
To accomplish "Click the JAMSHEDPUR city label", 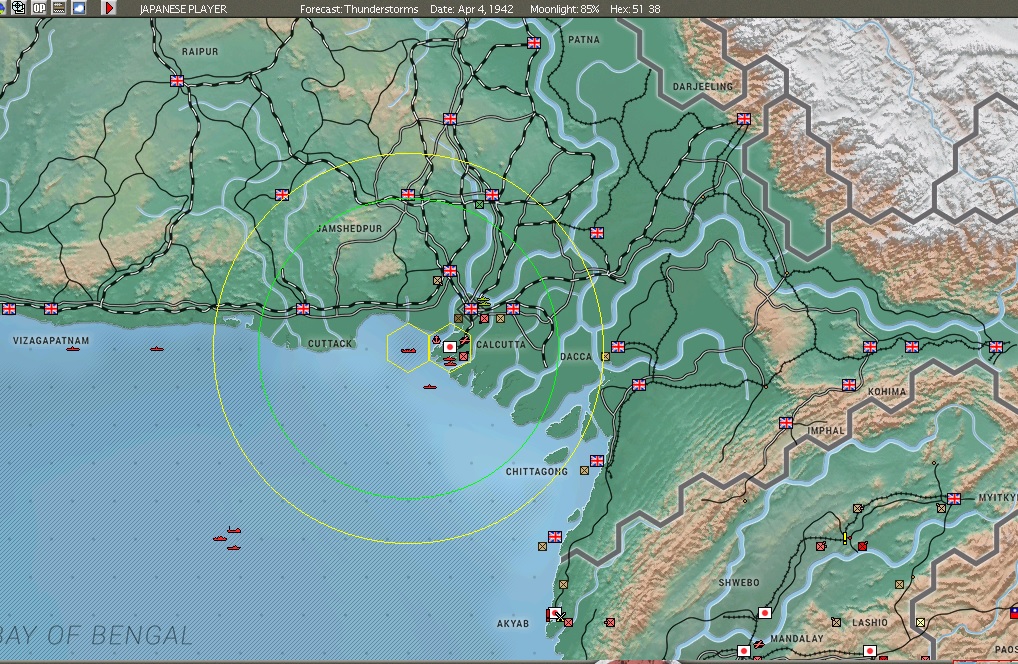I will [349, 228].
